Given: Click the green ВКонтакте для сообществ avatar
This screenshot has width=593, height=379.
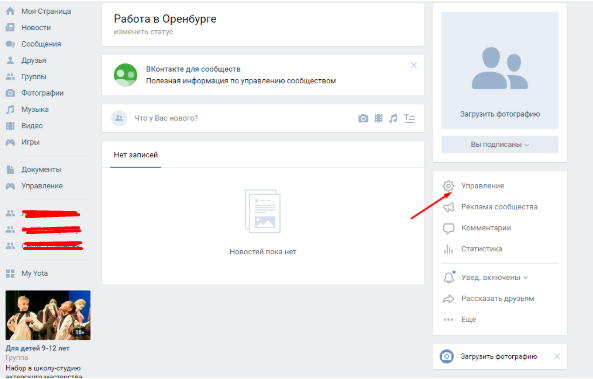Looking at the screenshot, I should tap(126, 75).
